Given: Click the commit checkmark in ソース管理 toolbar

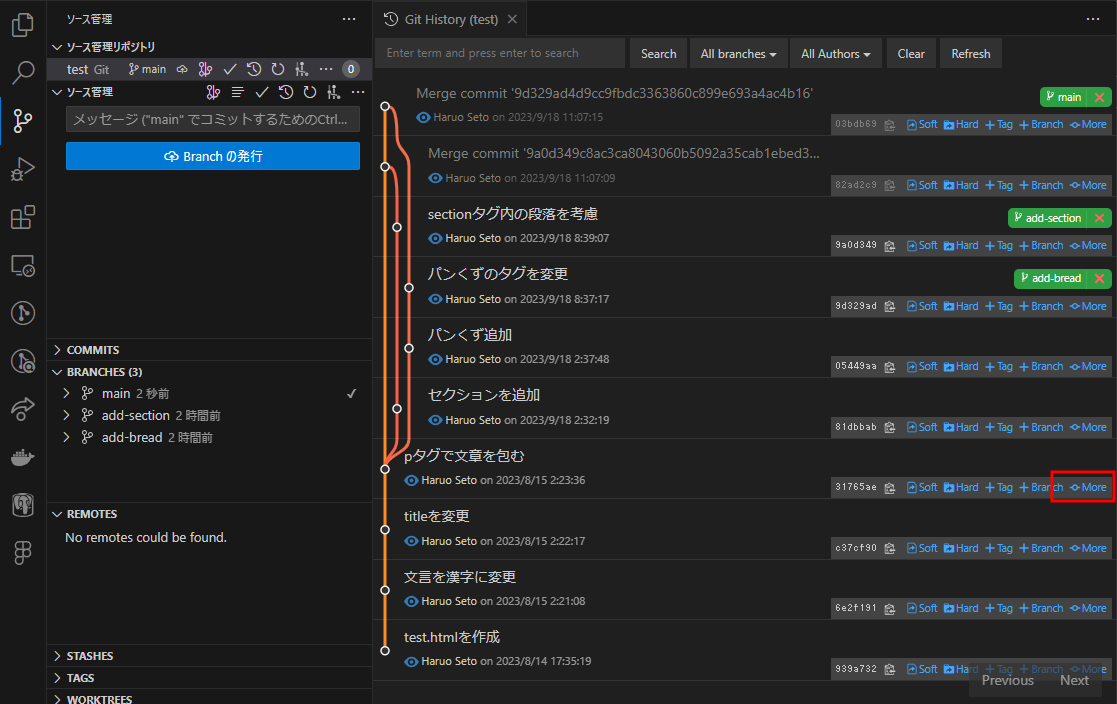Looking at the screenshot, I should click(262, 92).
